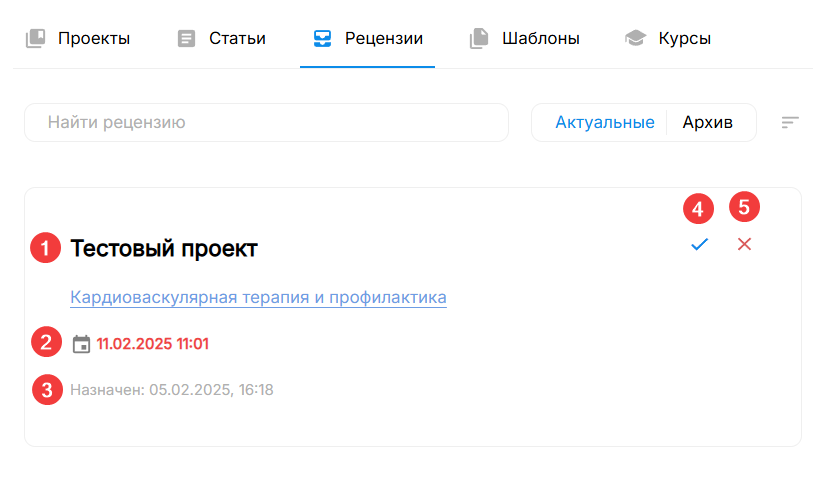Select the Рецензии tab label
This screenshot has width=824, height=480.
click(x=384, y=38)
